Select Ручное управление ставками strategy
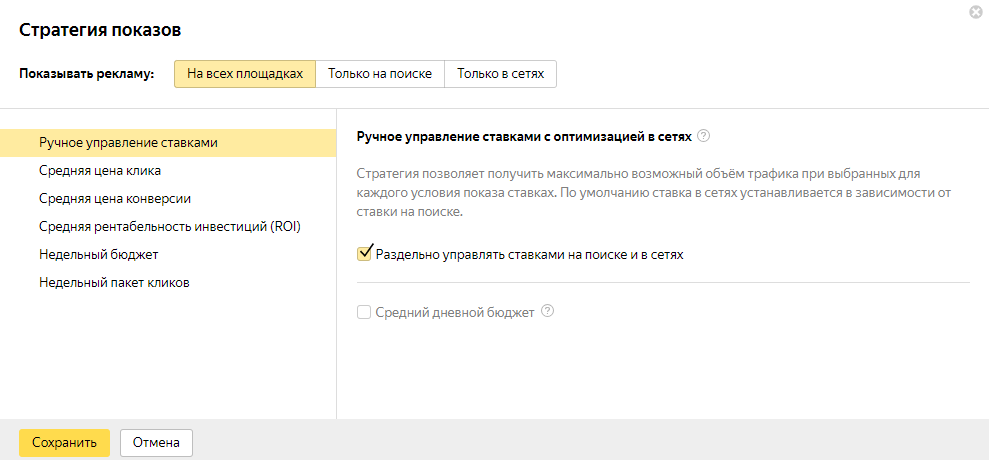 (x=168, y=143)
